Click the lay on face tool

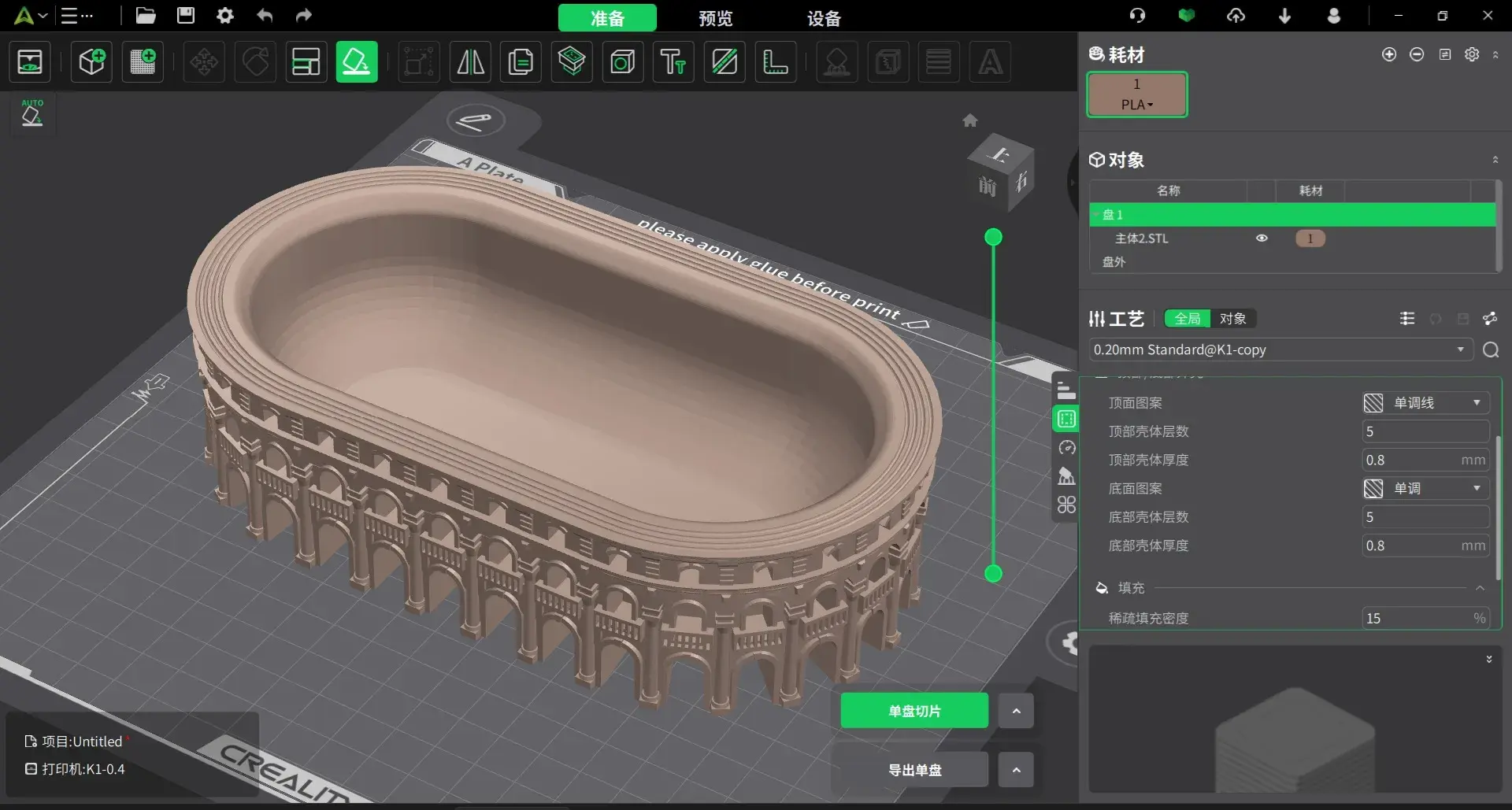357,61
